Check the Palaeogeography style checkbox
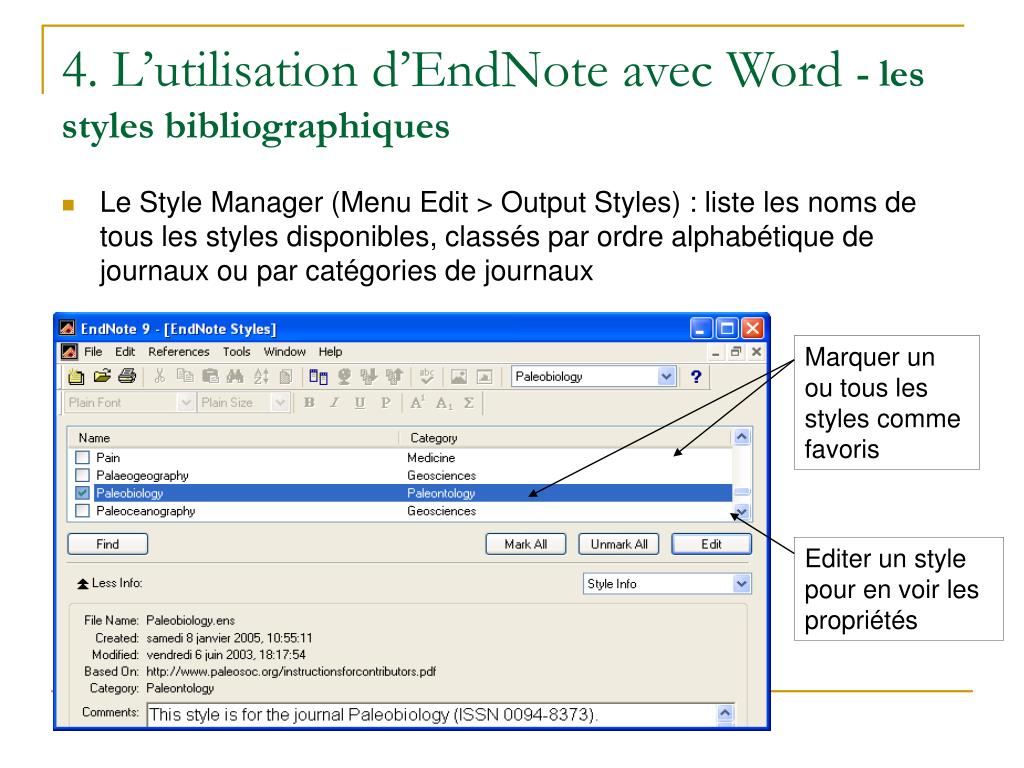 tap(82, 475)
